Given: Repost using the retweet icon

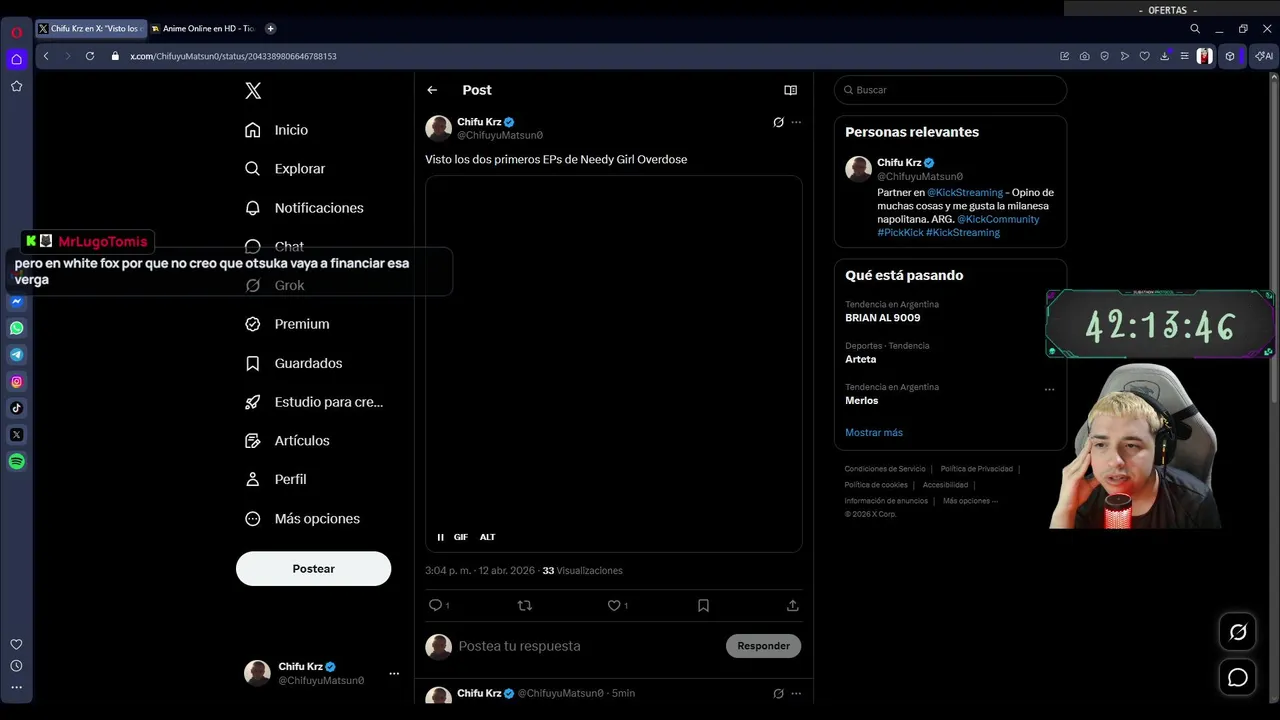Looking at the screenshot, I should click(524, 605).
